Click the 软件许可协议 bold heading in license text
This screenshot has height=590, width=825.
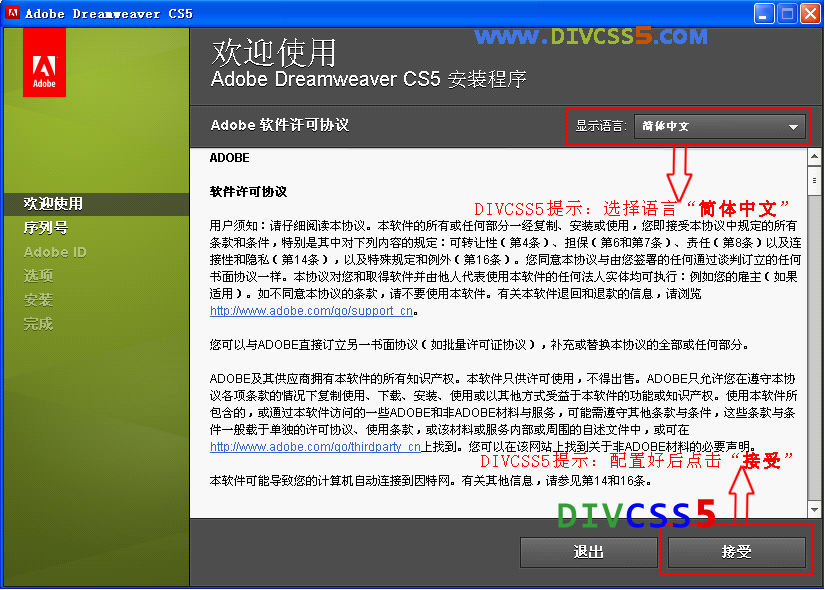pos(248,192)
